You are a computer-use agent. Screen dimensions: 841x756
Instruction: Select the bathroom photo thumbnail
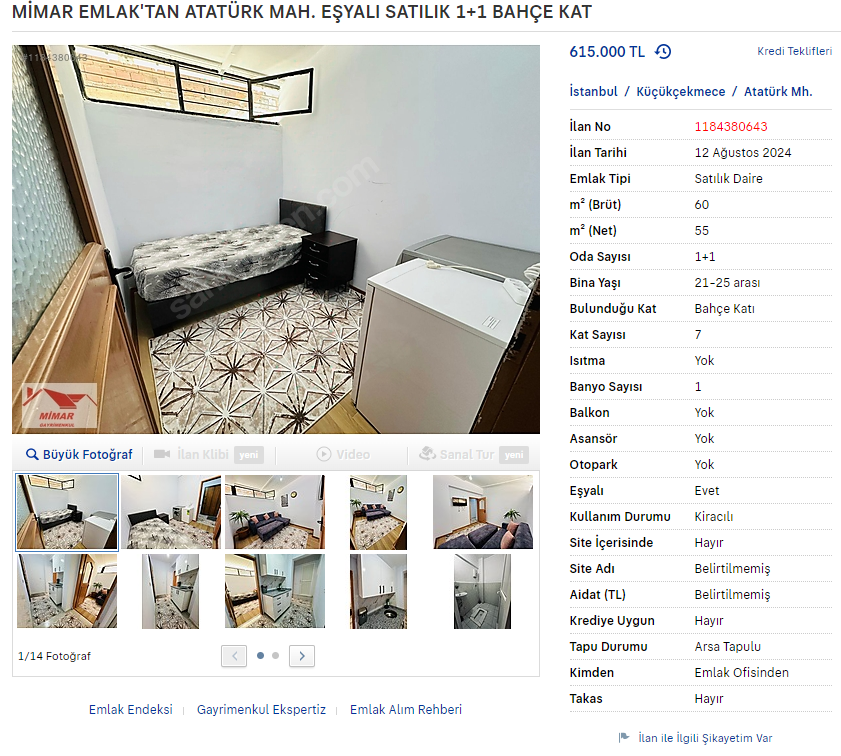[x=482, y=591]
